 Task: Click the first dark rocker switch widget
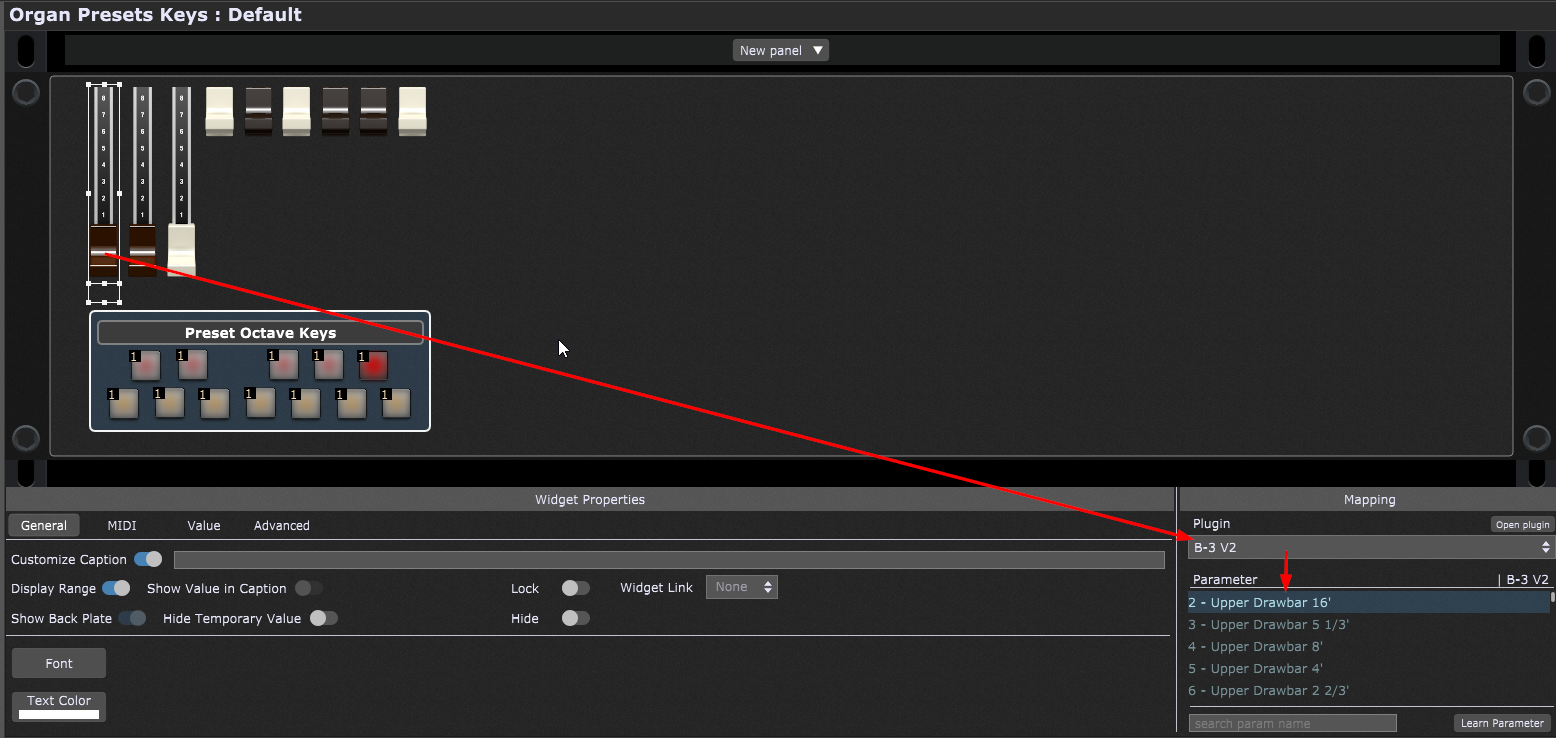(x=258, y=110)
